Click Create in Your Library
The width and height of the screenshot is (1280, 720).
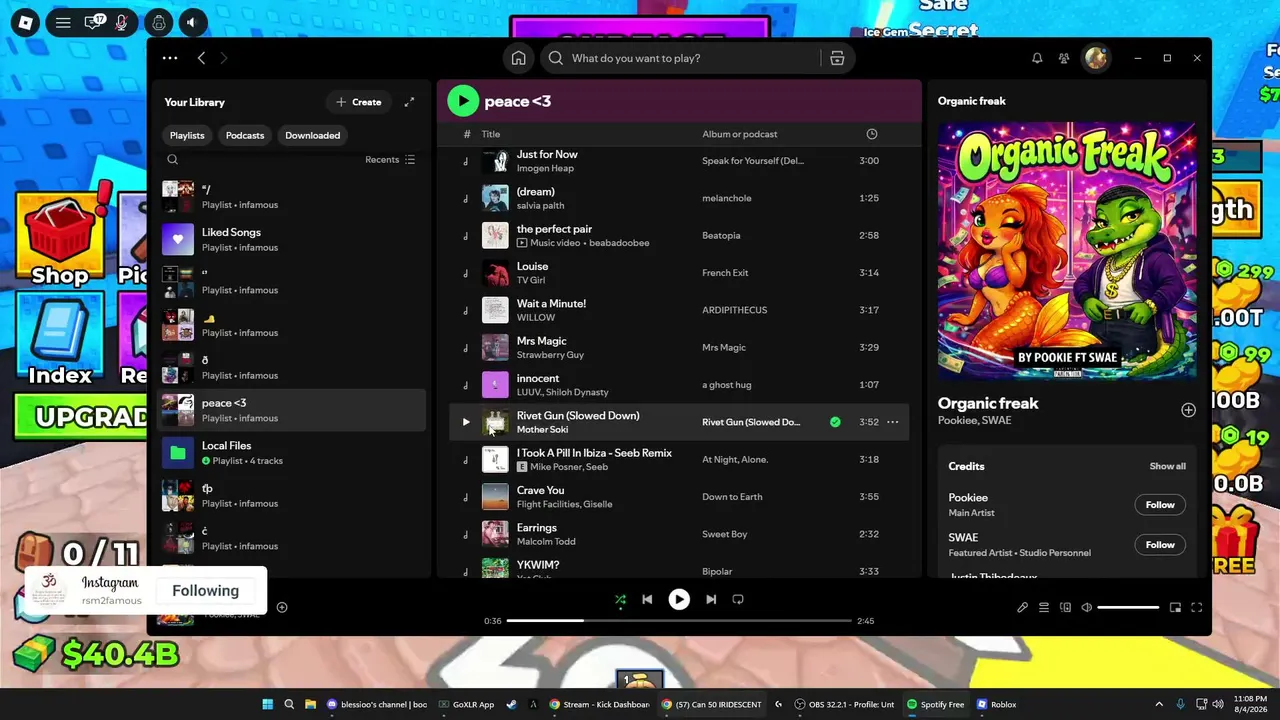[358, 102]
